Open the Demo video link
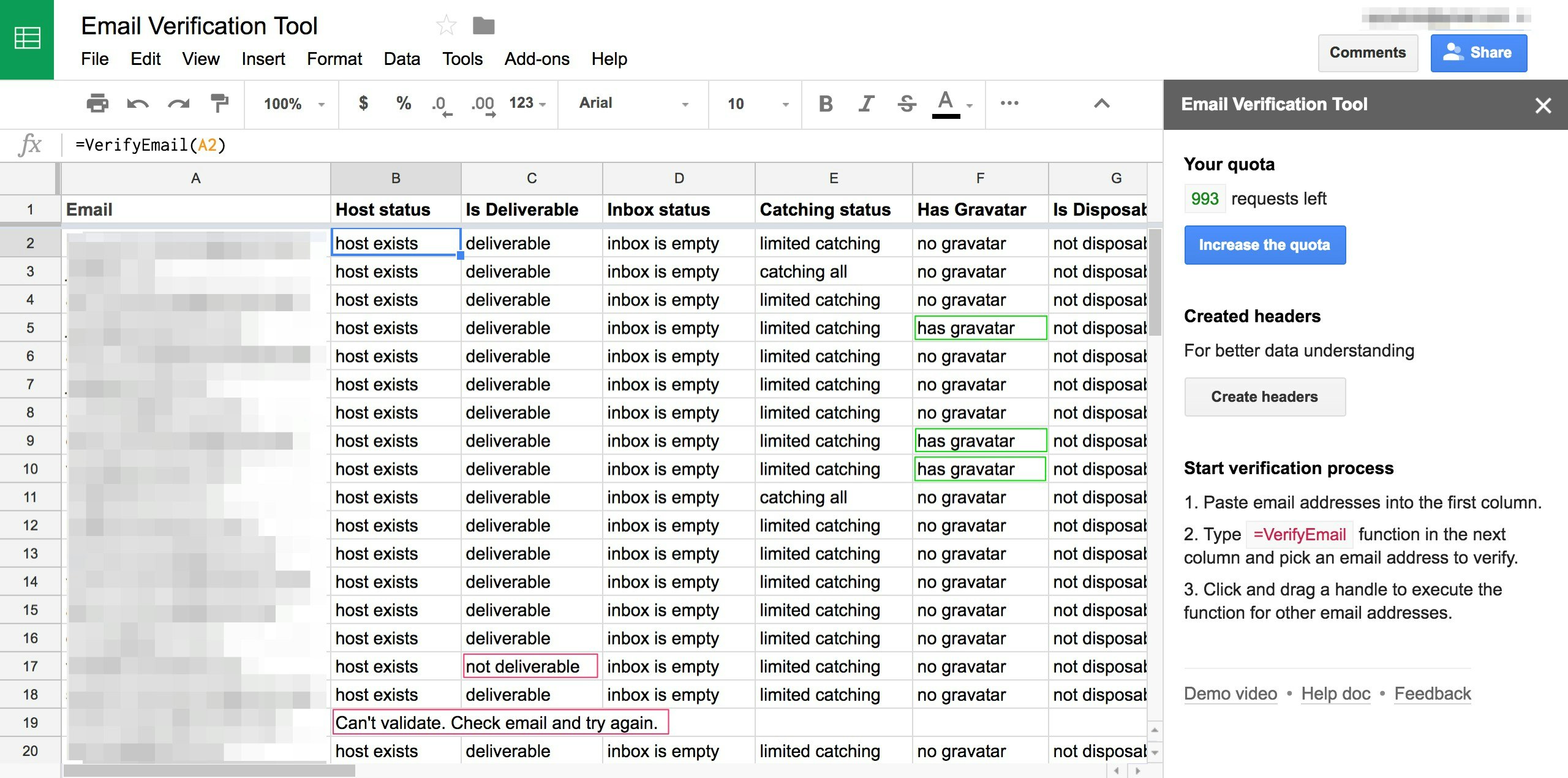The image size is (1568, 778). click(1231, 693)
